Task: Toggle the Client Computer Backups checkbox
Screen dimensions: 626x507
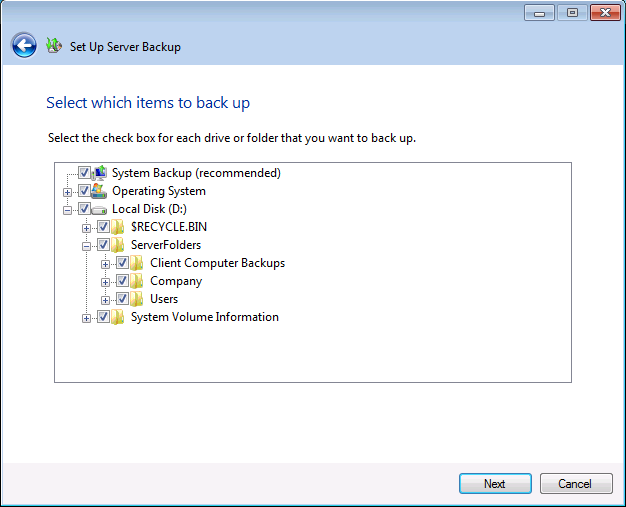Action: (x=122, y=263)
